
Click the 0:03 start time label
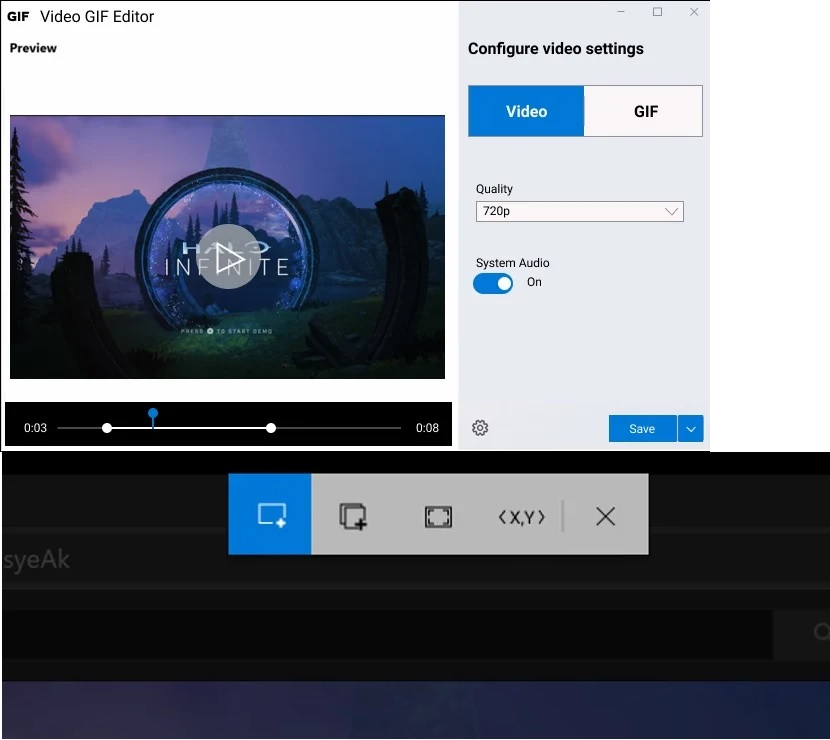pos(35,428)
